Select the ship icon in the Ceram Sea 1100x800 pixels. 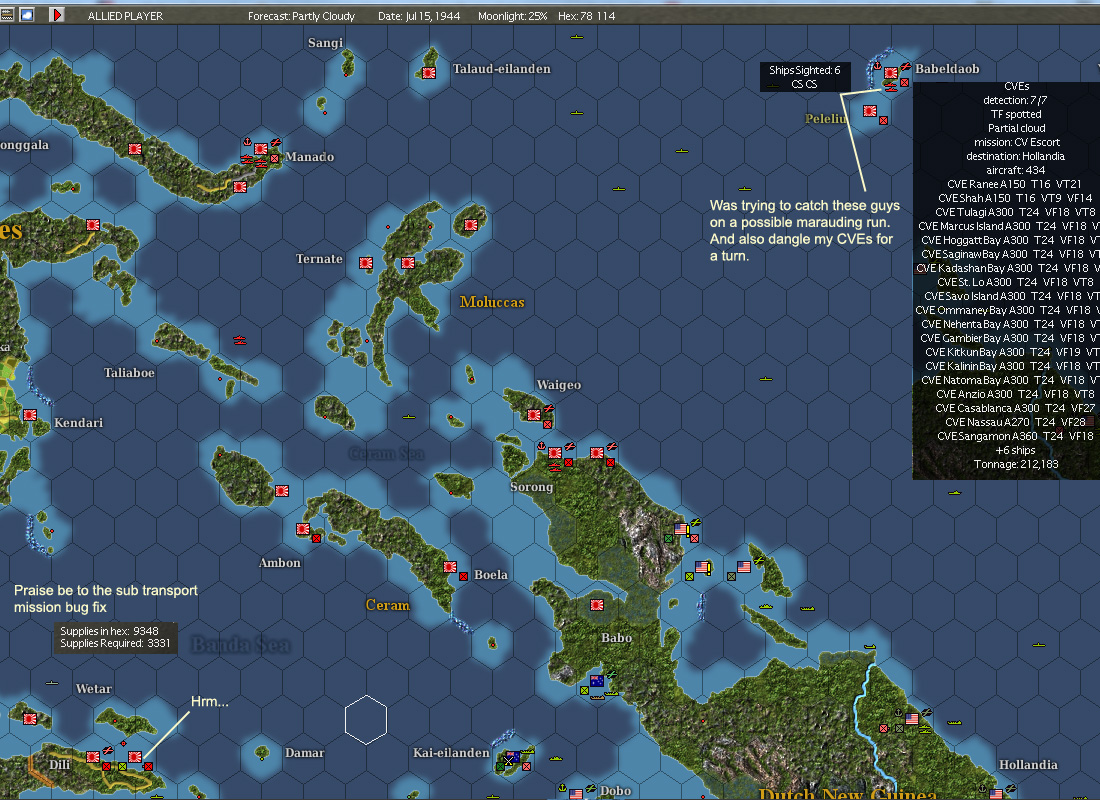[x=409, y=417]
